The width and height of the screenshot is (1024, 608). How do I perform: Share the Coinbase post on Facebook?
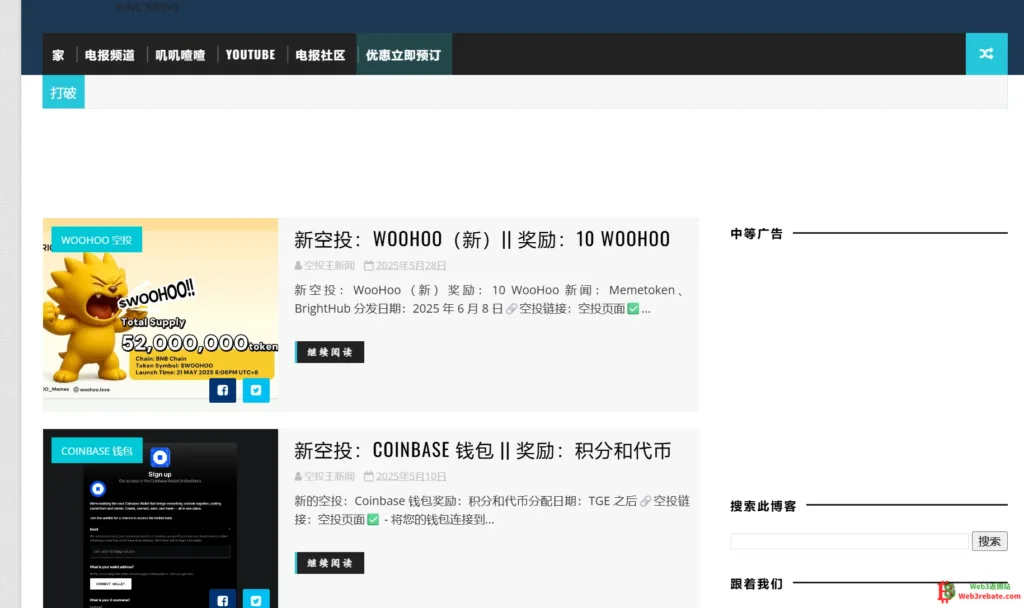[x=222, y=600]
